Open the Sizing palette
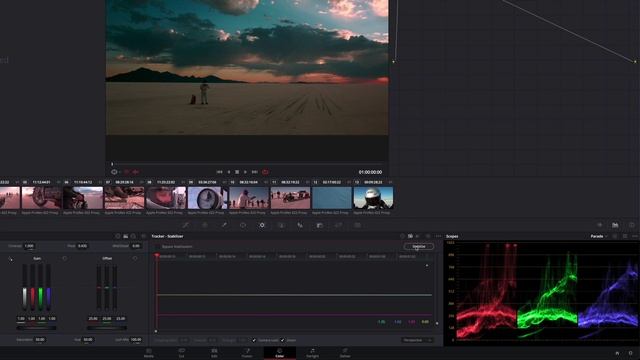Screen dimensions: 640x360 pyautogui.click(x=338, y=225)
